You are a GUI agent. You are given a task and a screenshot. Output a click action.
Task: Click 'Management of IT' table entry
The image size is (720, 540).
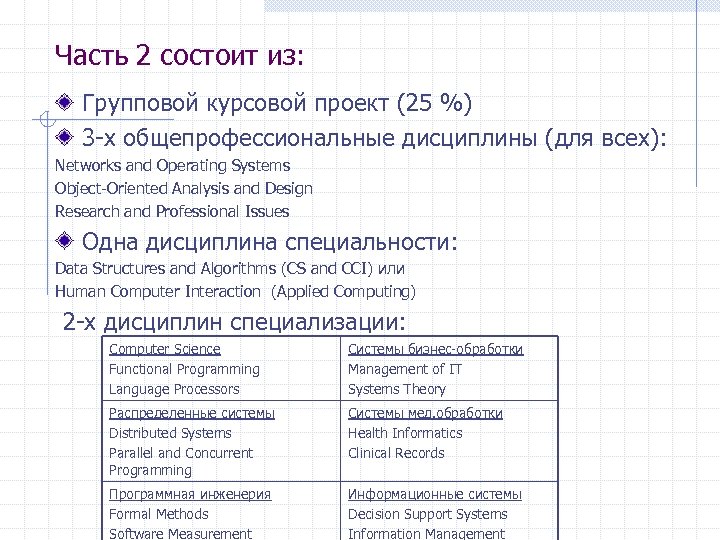405,369
